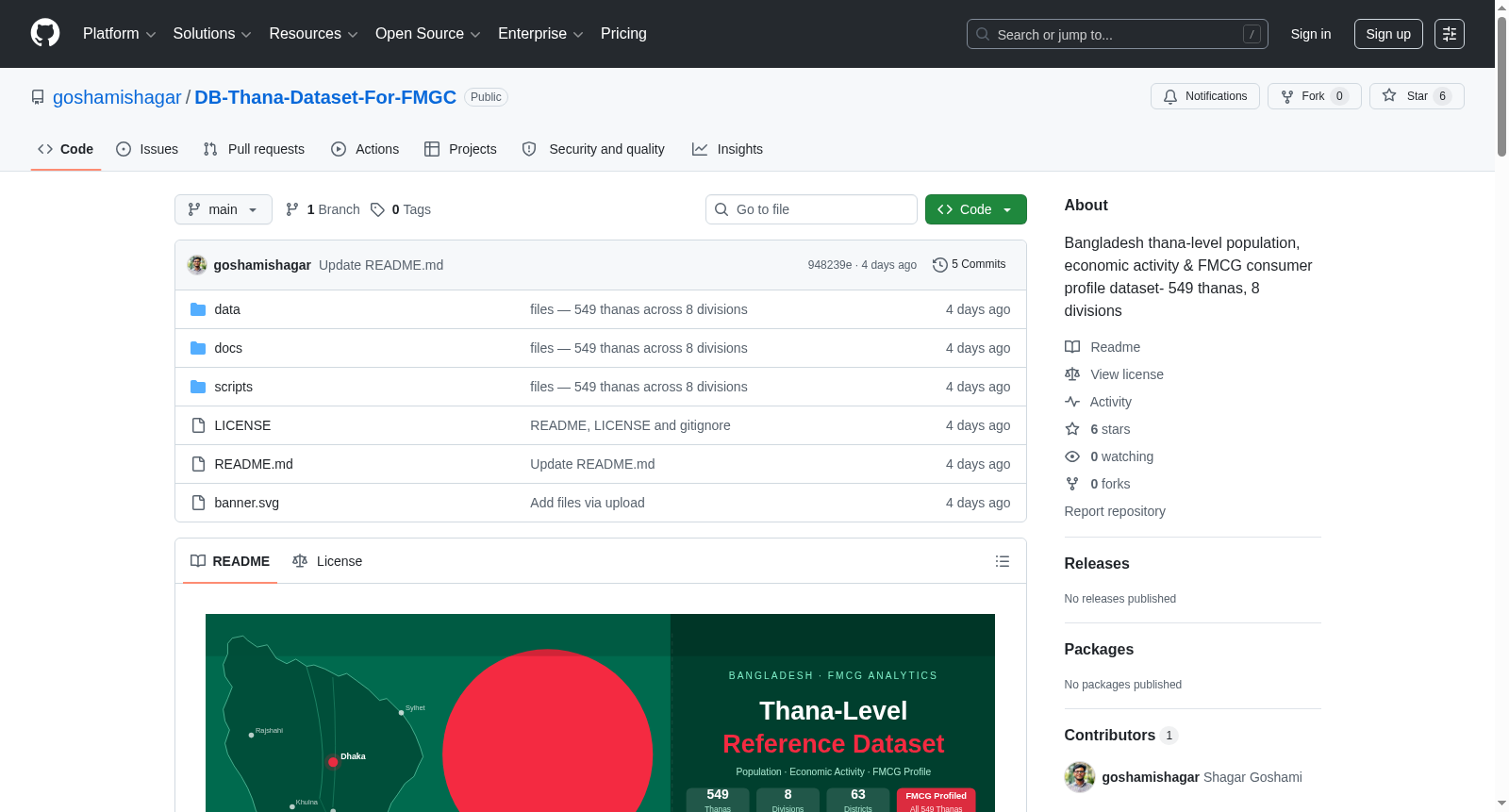Open the green Code dropdown button

(976, 209)
